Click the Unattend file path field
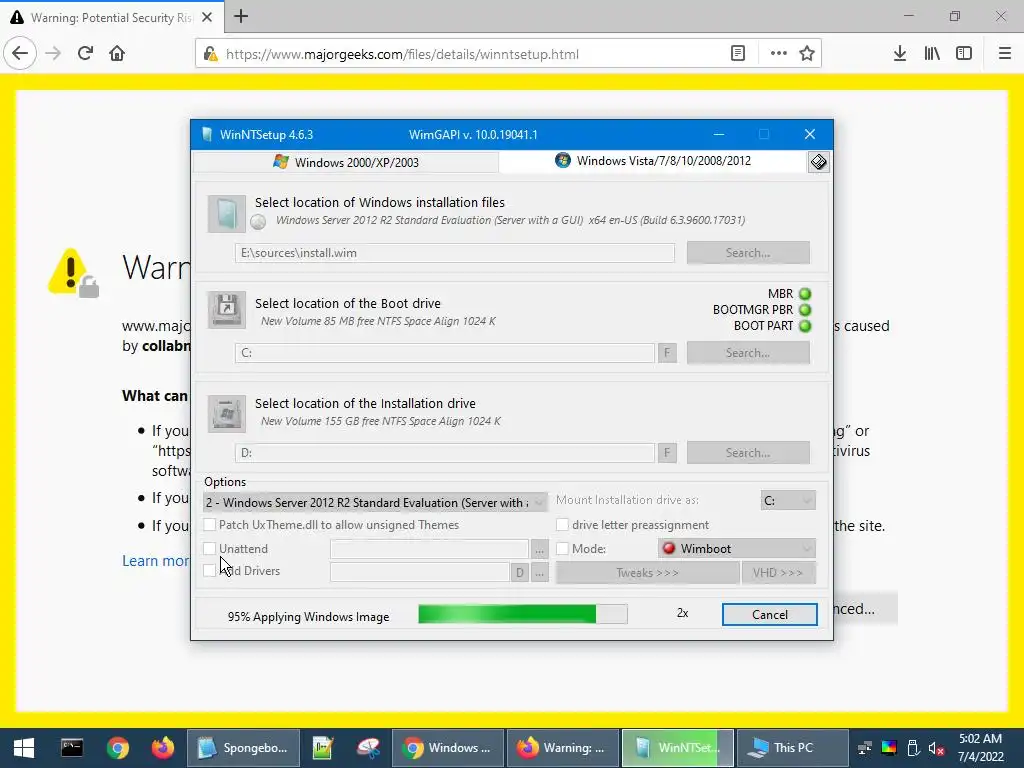 click(x=429, y=549)
